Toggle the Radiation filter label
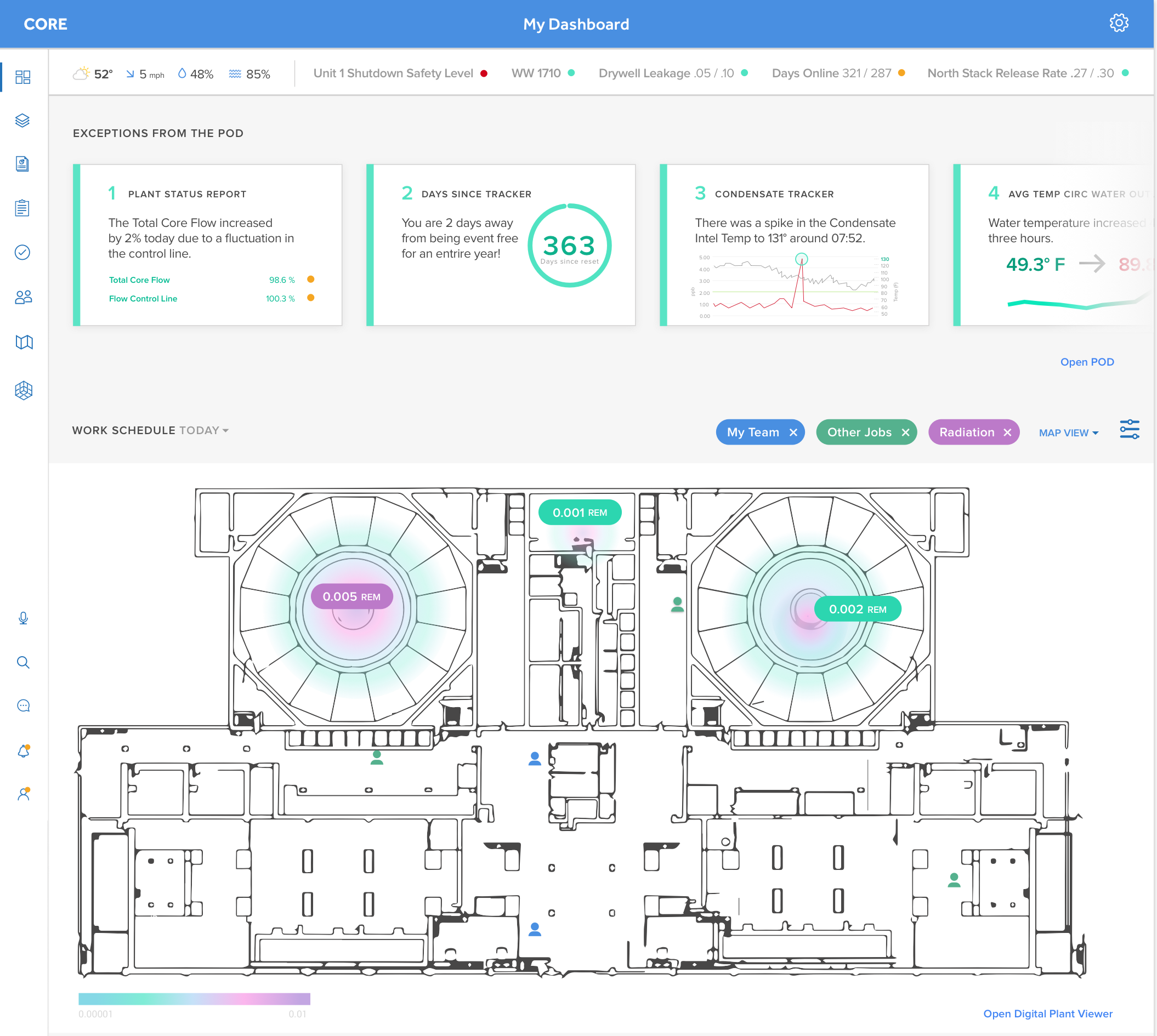This screenshot has height=1036, width=1157. 967,432
